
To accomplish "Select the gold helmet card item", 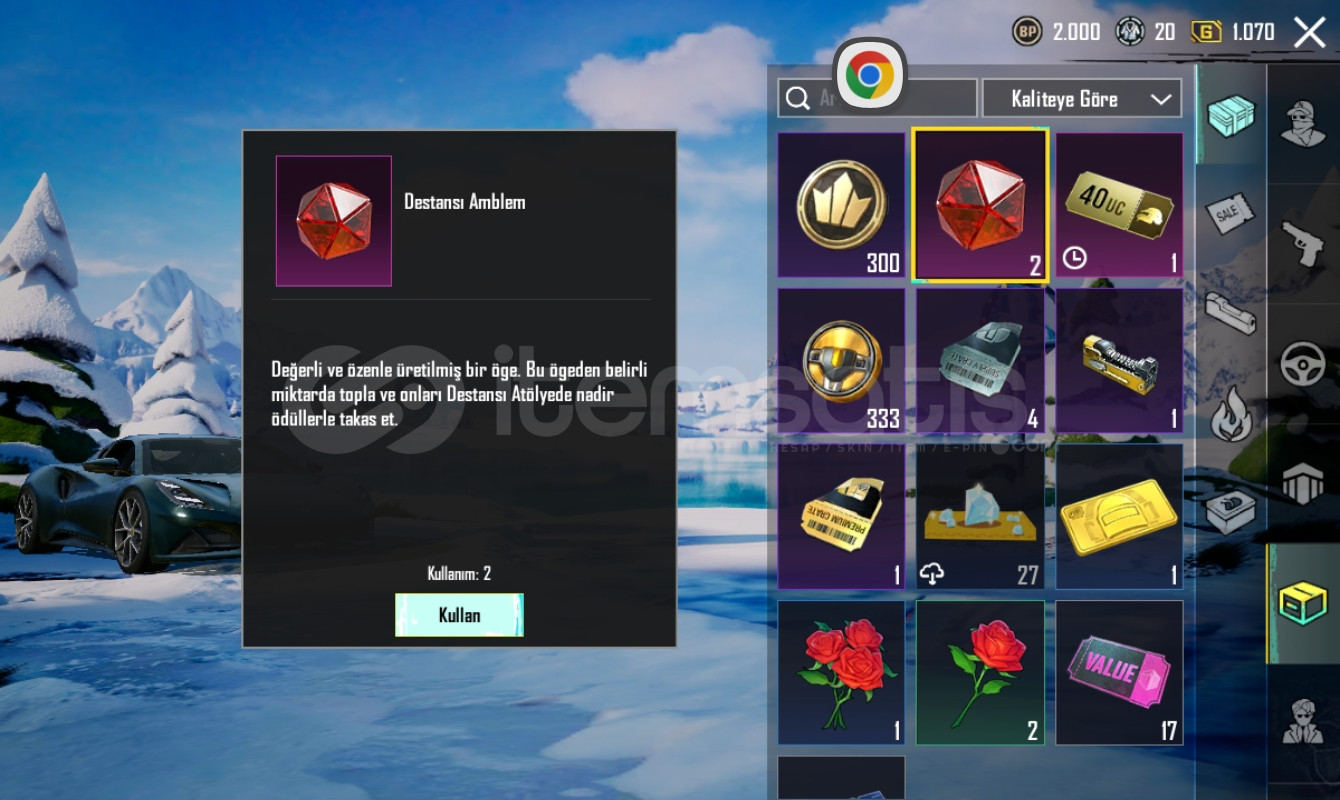I will [x=1119, y=516].
